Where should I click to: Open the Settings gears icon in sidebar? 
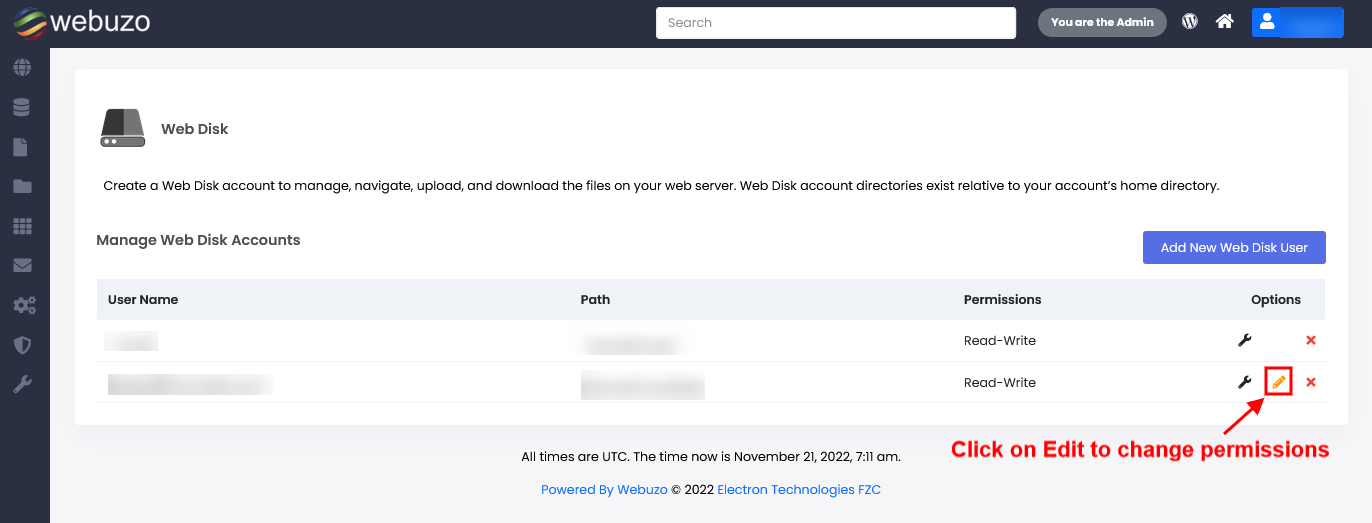coord(24,305)
